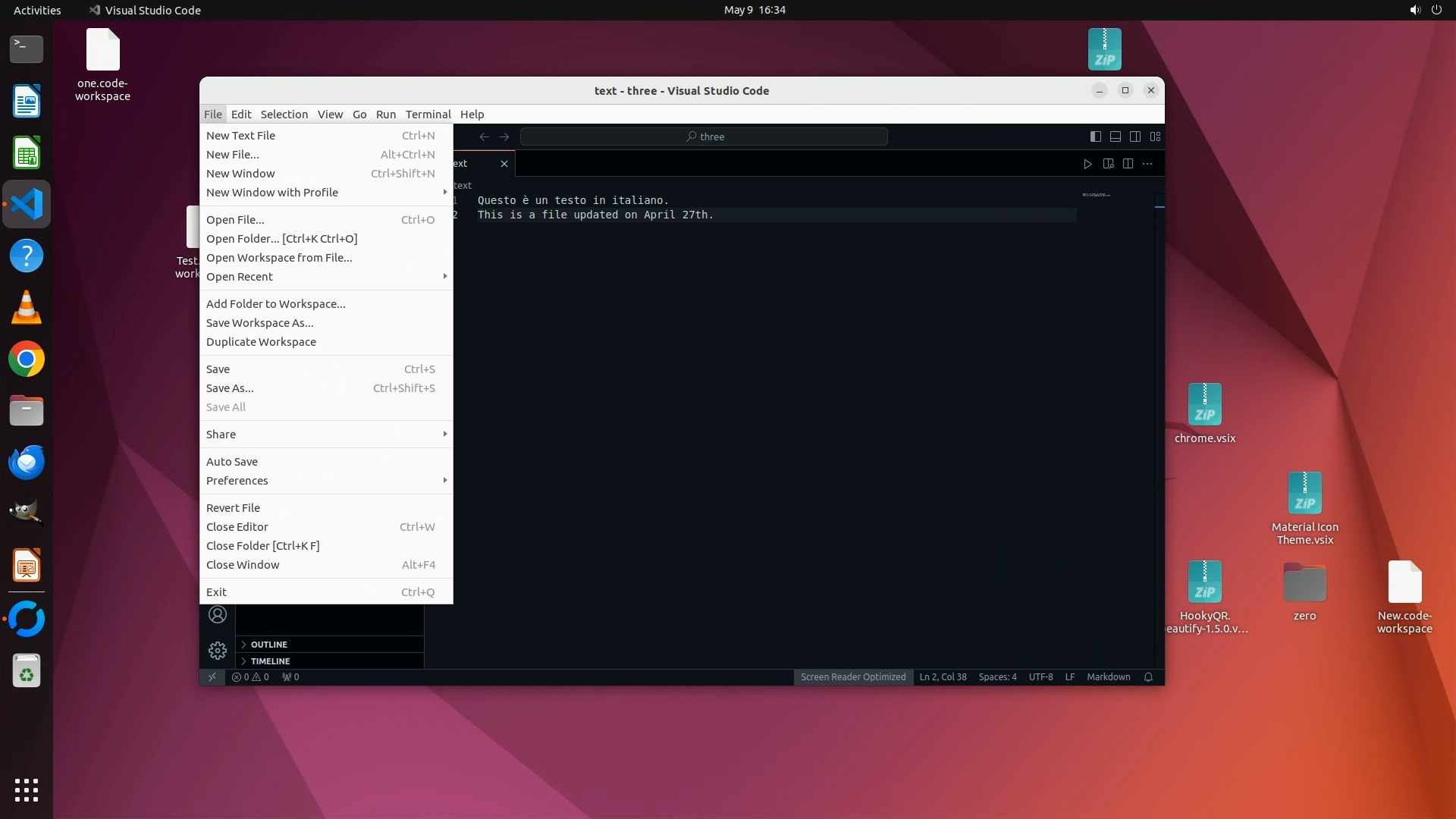Toggle the Primary Side Bar layout icon
Image resolution: width=1456 pixels, height=819 pixels.
click(1095, 136)
